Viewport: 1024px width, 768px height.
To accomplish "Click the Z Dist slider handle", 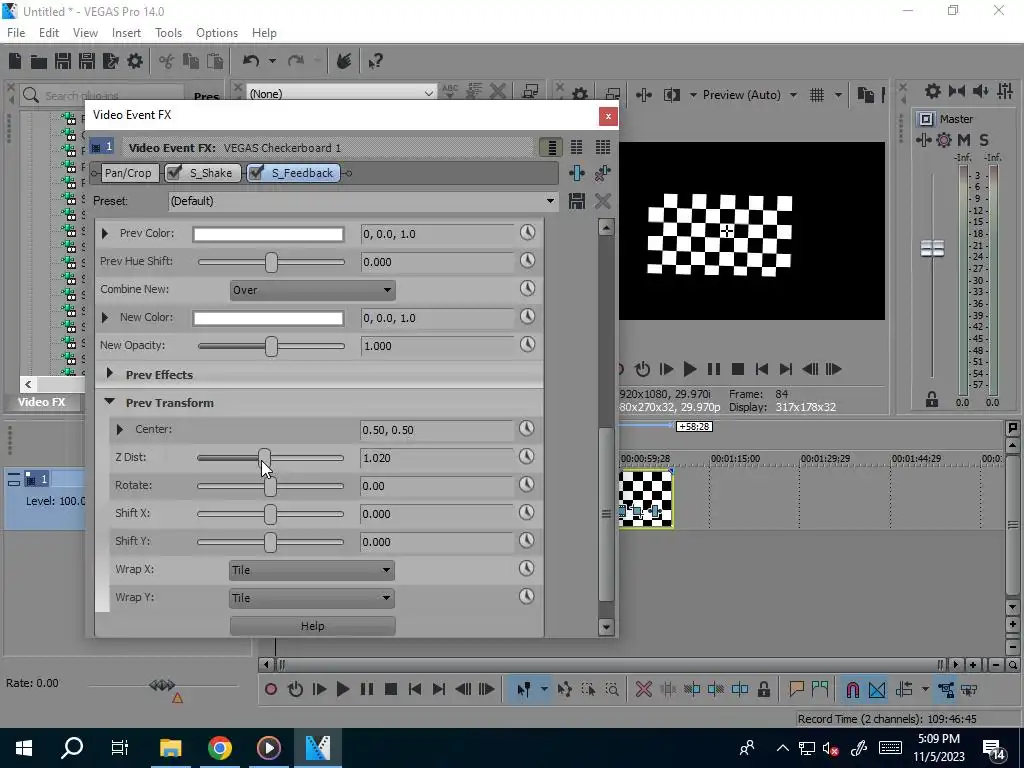I will pyautogui.click(x=264, y=458).
